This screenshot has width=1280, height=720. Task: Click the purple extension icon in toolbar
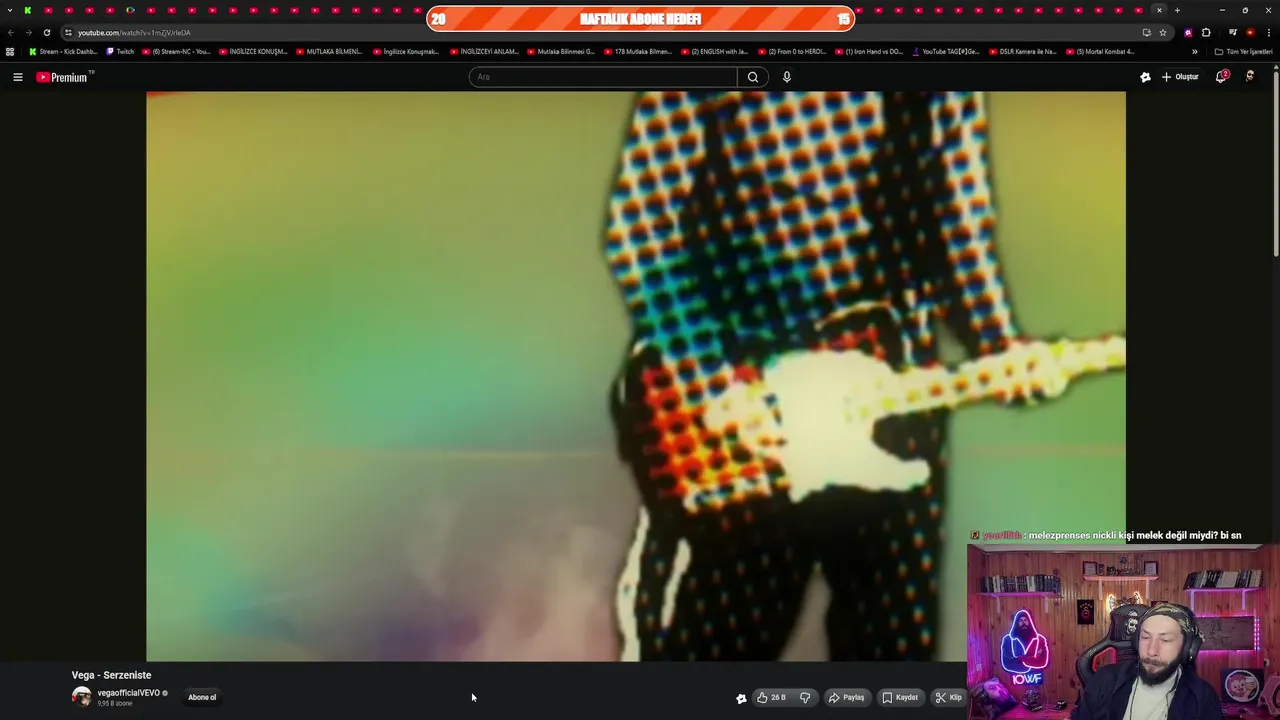pyautogui.click(x=1188, y=32)
